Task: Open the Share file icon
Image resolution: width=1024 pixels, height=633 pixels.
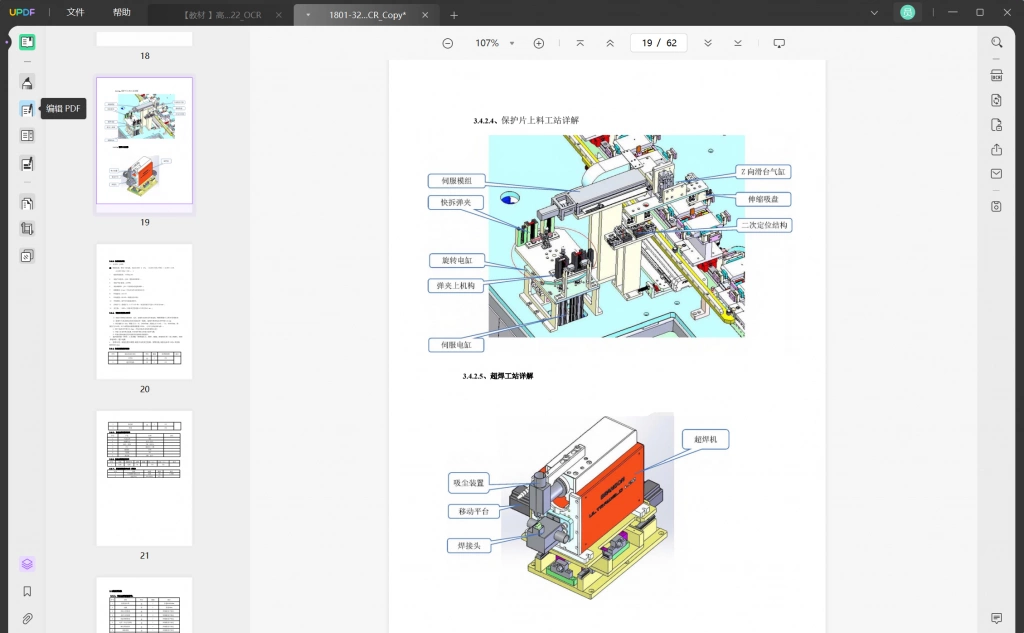Action: click(x=997, y=150)
